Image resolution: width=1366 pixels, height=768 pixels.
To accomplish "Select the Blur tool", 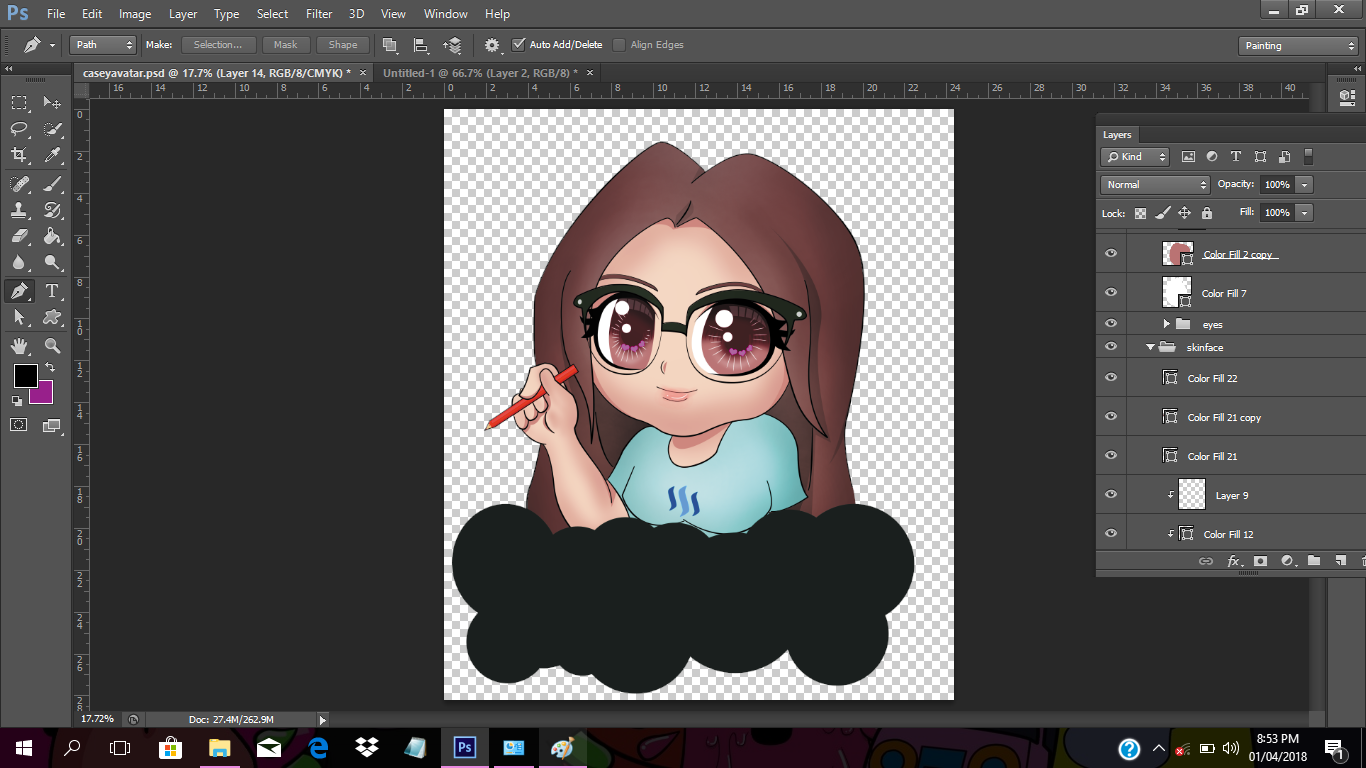I will (19, 263).
